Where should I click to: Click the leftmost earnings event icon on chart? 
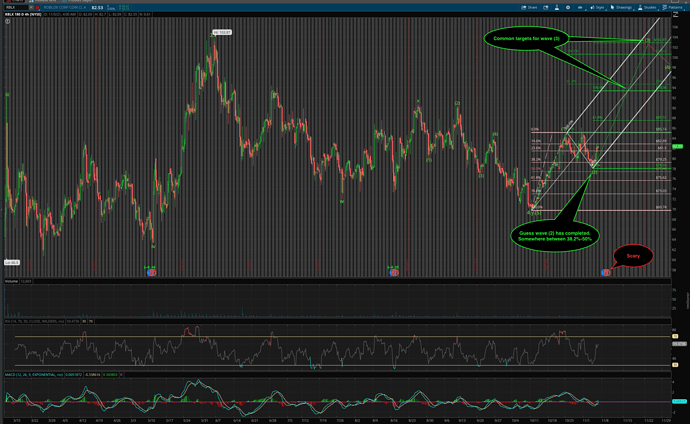(x=150, y=270)
